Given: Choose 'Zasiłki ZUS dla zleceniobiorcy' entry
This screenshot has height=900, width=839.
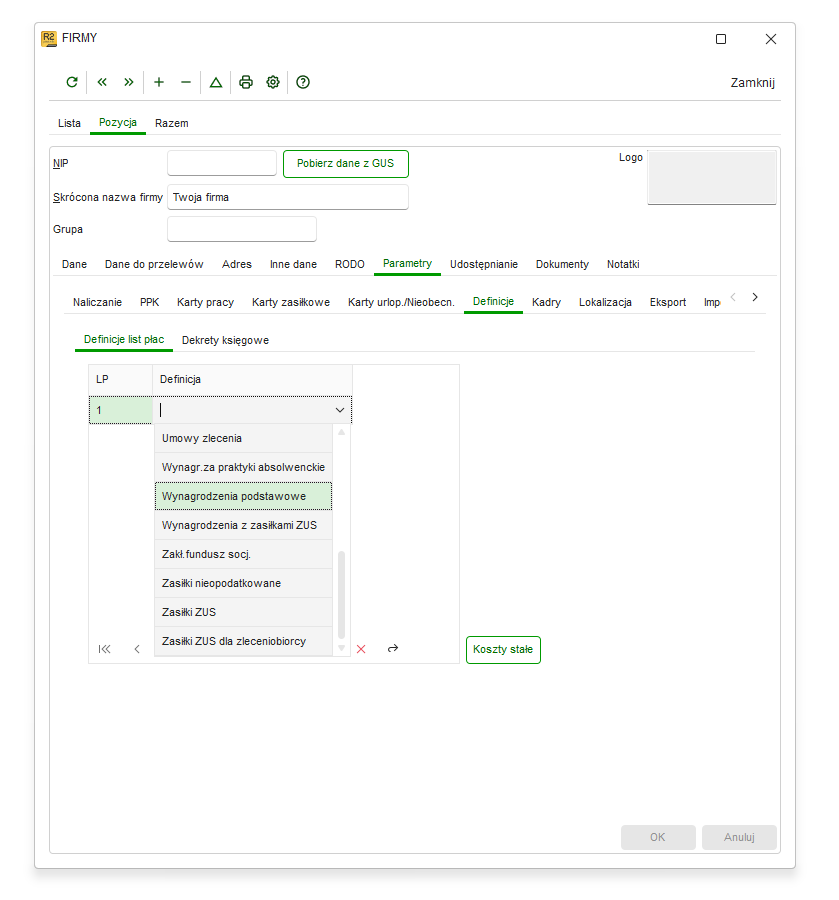Looking at the screenshot, I should coord(243,641).
